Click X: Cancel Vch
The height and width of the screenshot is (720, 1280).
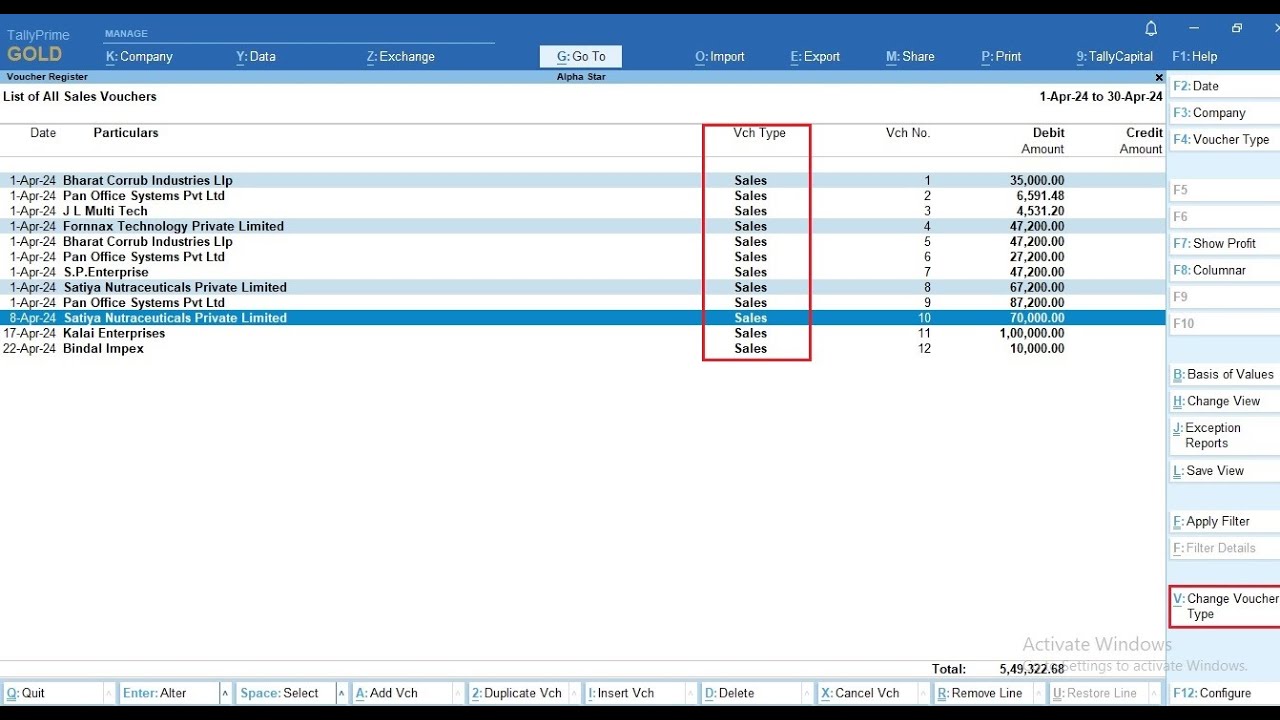pyautogui.click(x=867, y=693)
